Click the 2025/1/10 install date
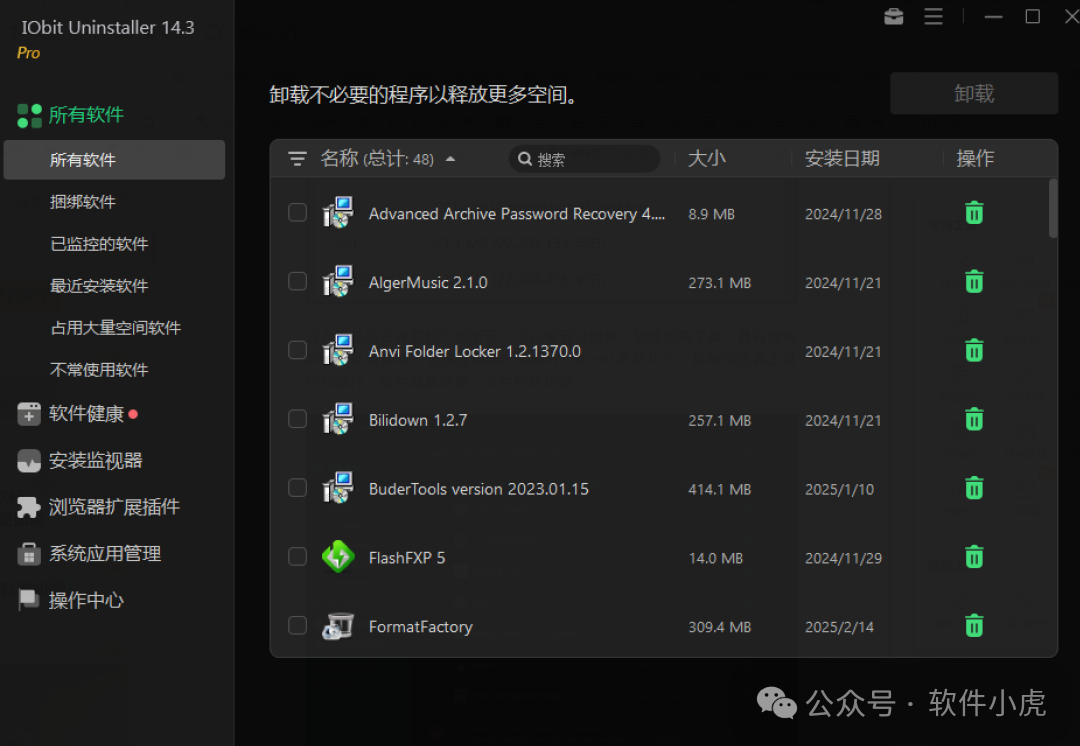Screen dimensions: 1080x746 tap(839, 490)
